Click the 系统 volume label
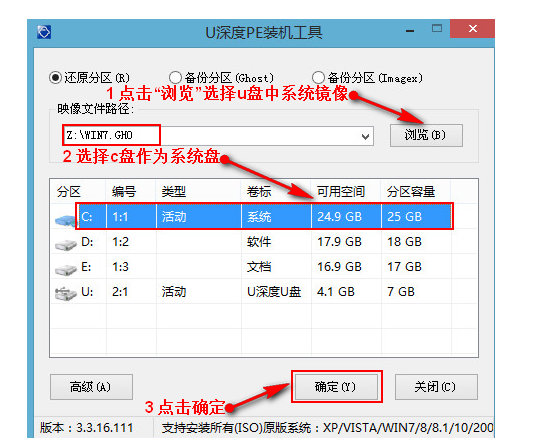This screenshot has width=539, height=446. pyautogui.click(x=259, y=217)
